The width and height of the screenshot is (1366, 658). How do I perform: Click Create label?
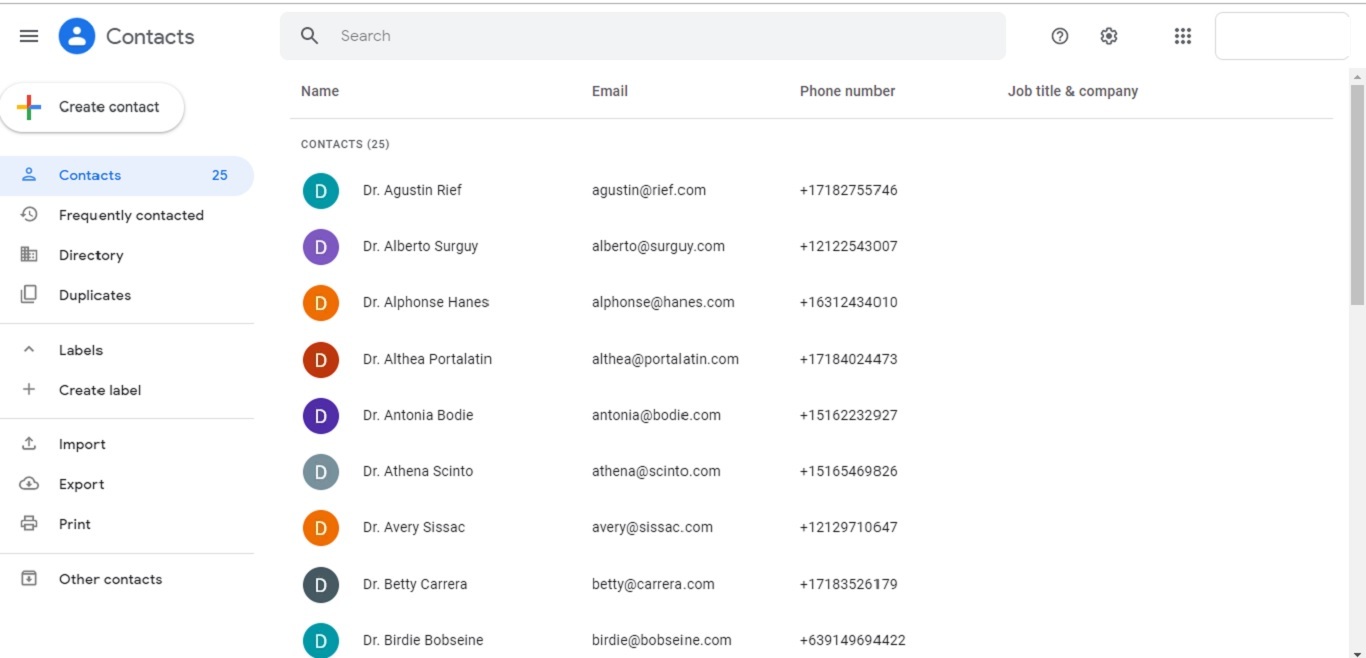[x=100, y=390]
